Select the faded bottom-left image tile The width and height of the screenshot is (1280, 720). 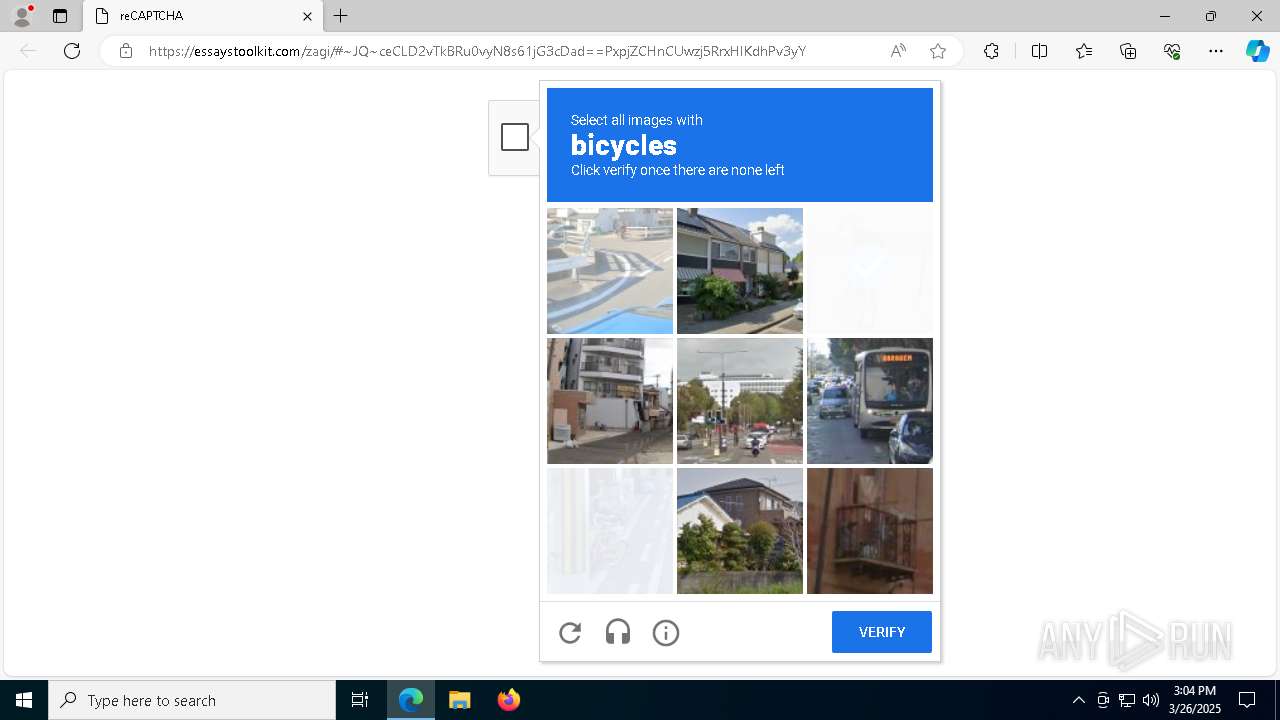[x=610, y=531]
